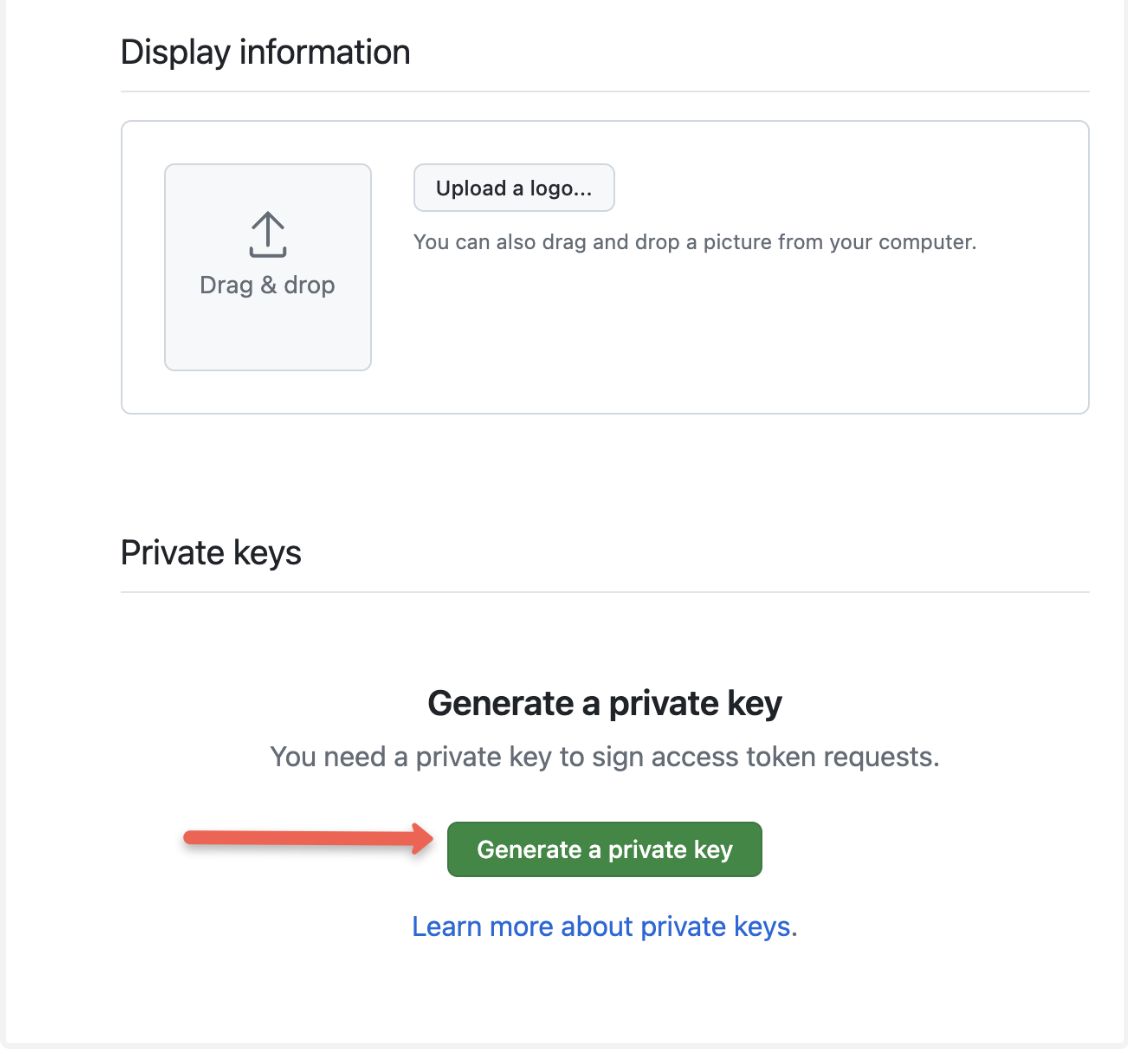Click the red arrow annotation pointing at button
The height and width of the screenshot is (1054, 1128).
308,837
